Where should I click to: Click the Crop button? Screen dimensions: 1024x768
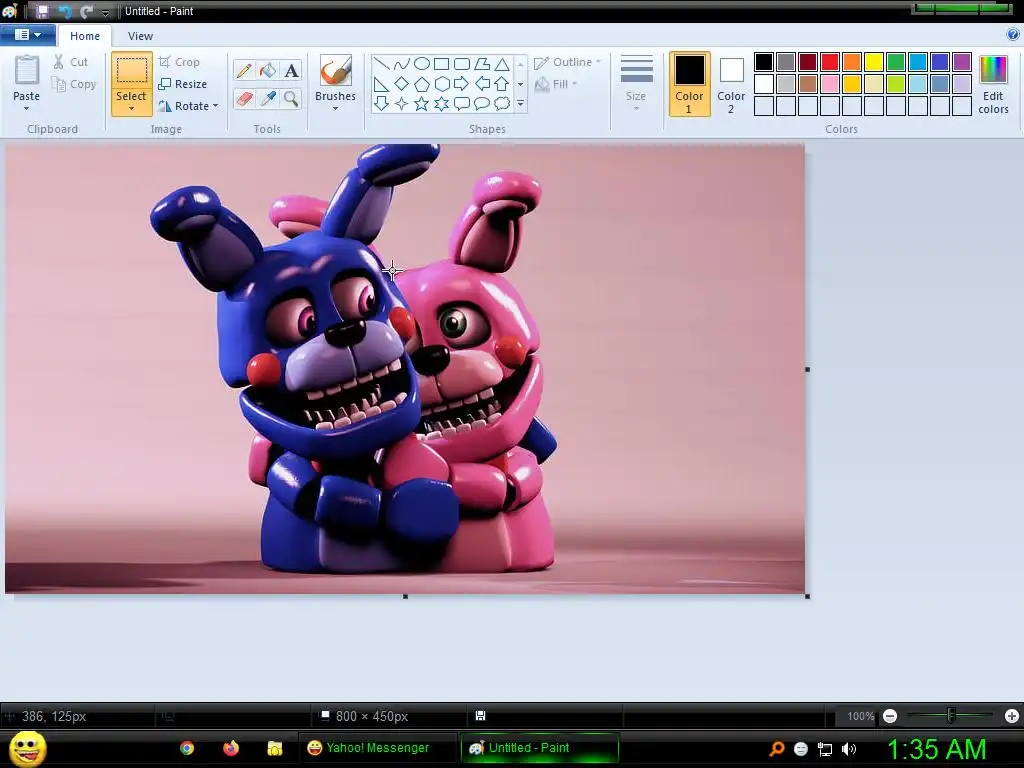179,62
